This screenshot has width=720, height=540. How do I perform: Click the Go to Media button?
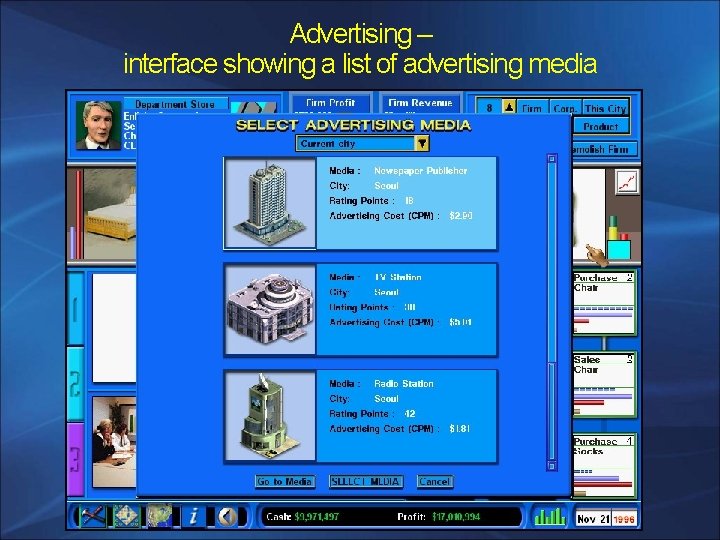pos(285,481)
